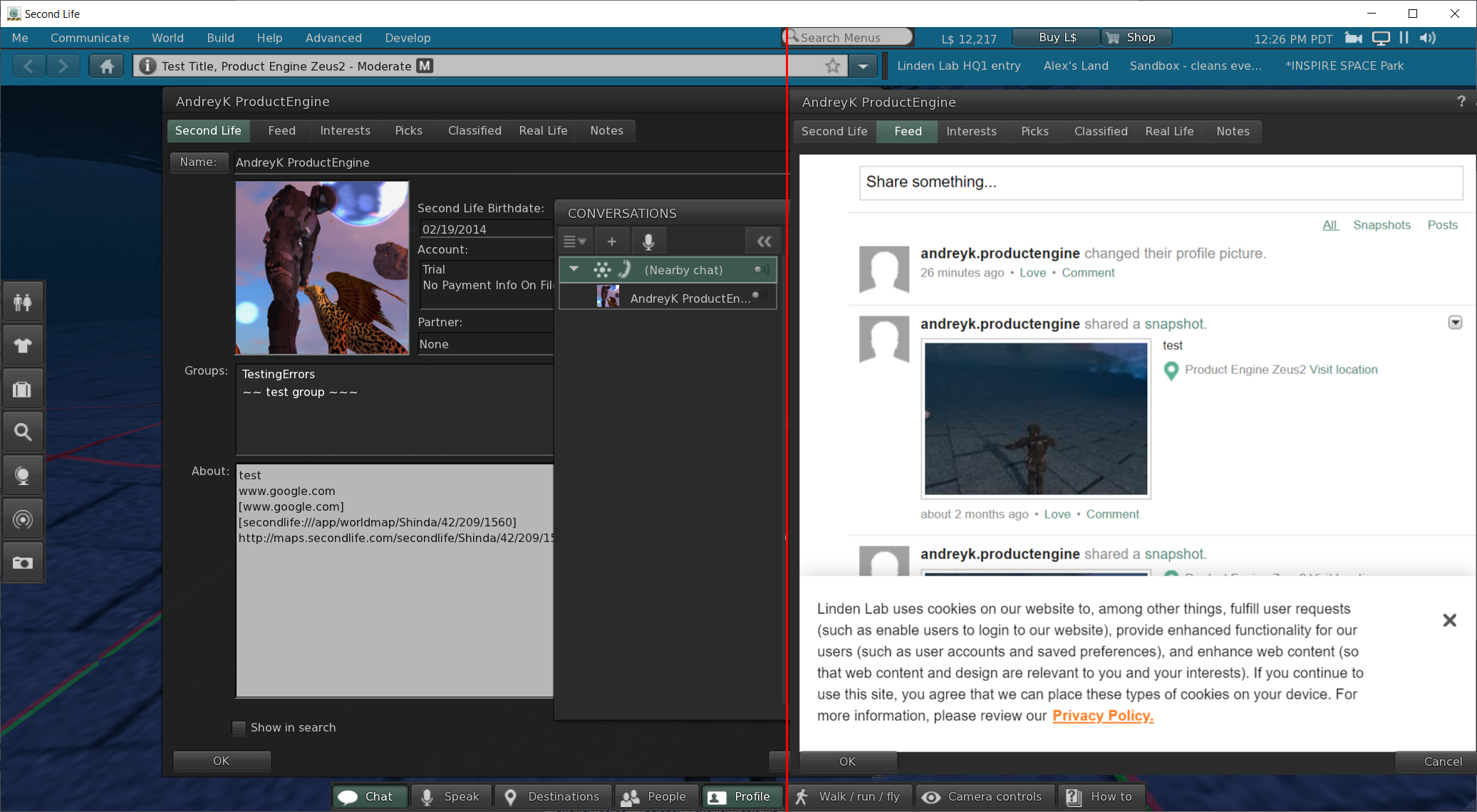This screenshot has height=812, width=1477.
Task: Collapse the Nearby chat disclosure triangle
Action: click(574, 269)
